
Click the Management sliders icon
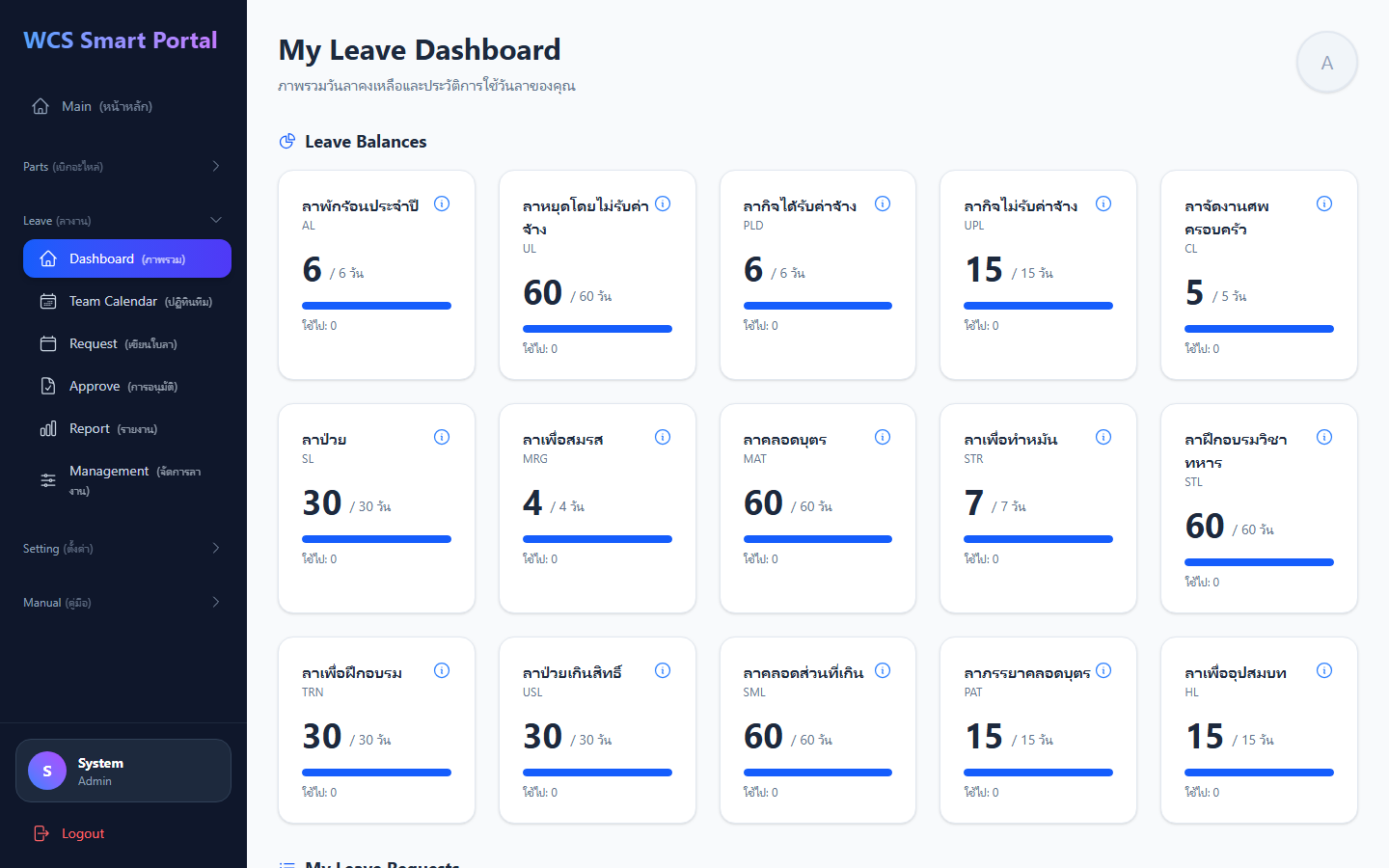tap(48, 479)
